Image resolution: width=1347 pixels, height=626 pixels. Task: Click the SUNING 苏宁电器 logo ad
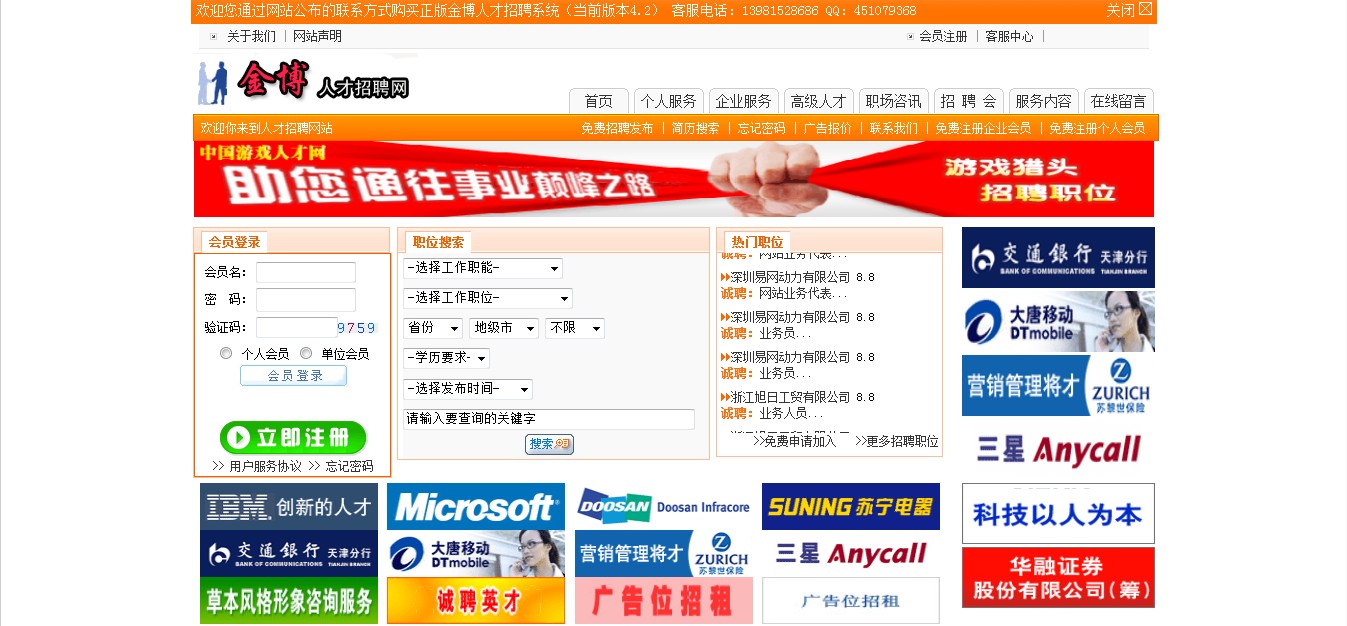coord(851,507)
